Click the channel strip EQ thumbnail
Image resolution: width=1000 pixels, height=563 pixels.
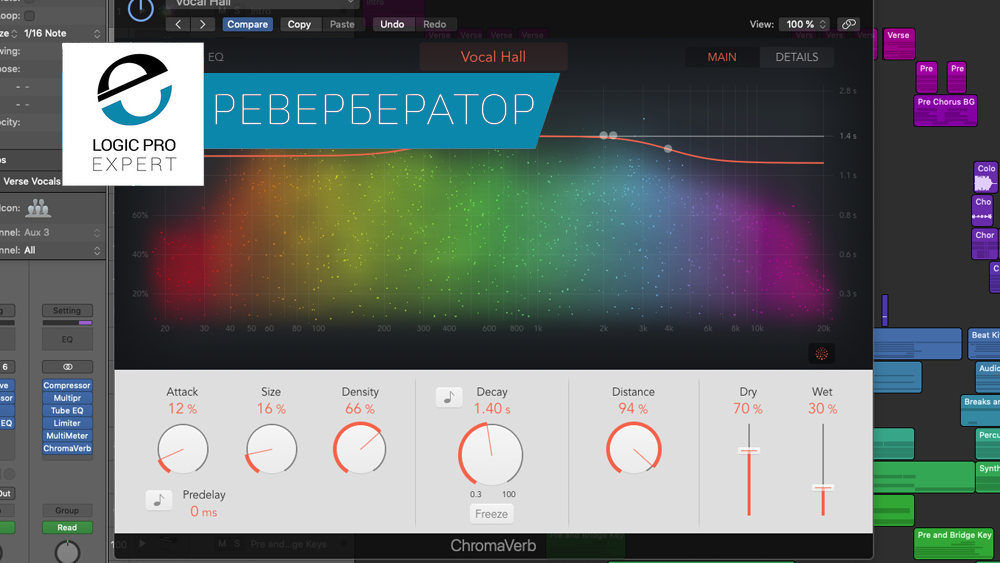[x=67, y=339]
